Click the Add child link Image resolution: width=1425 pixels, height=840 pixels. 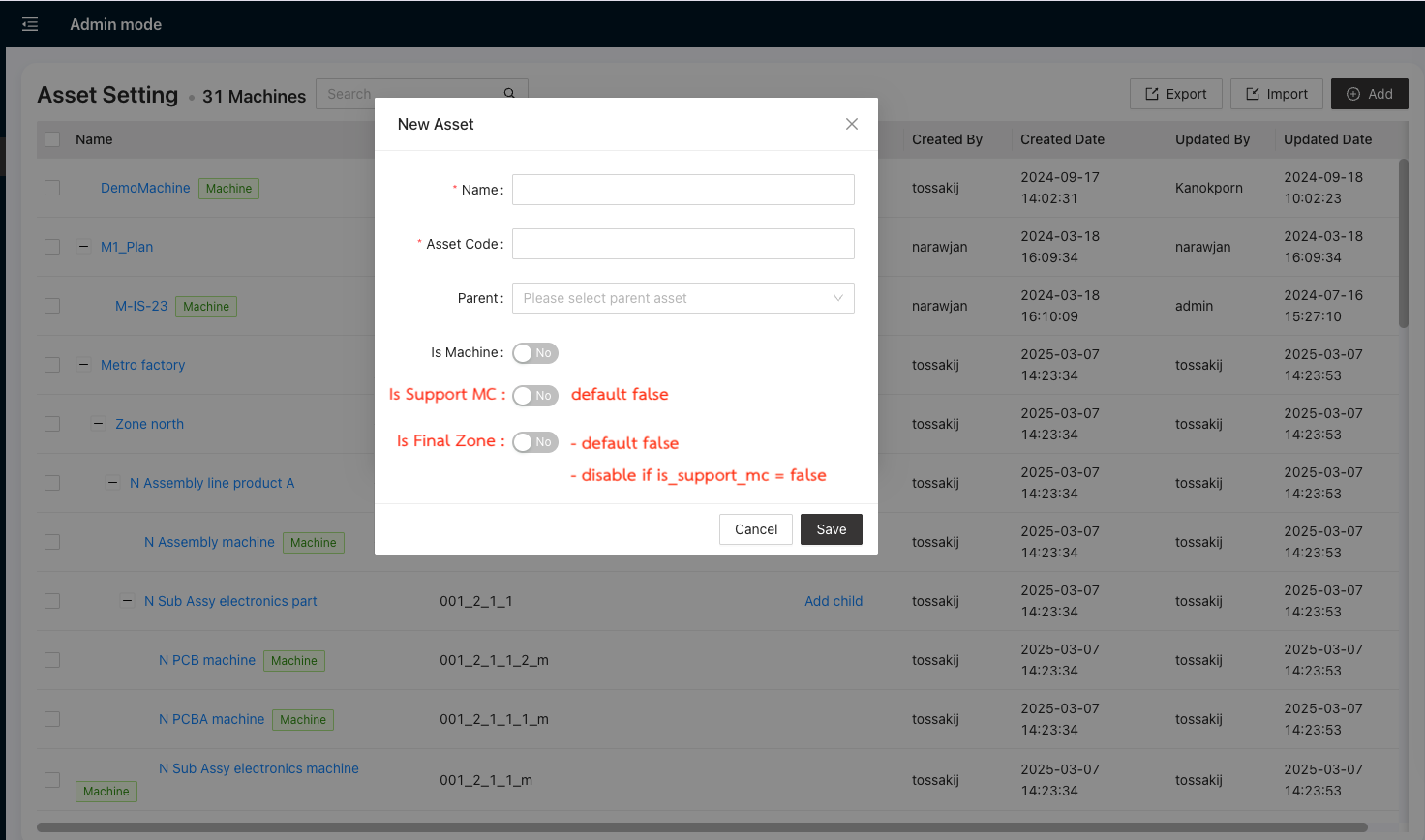(x=833, y=601)
